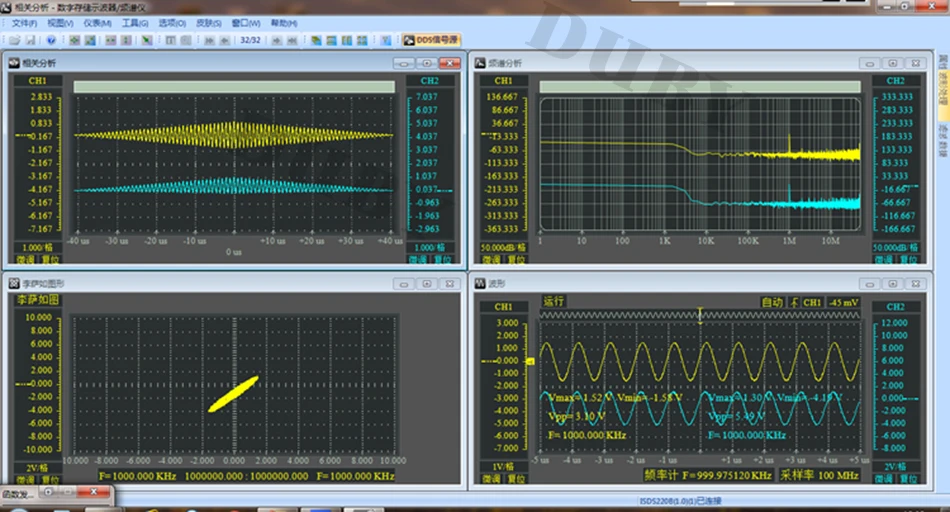Change the 1V/格 CH1 scale in waveform window
The height and width of the screenshot is (512, 950).
pyautogui.click(x=503, y=467)
